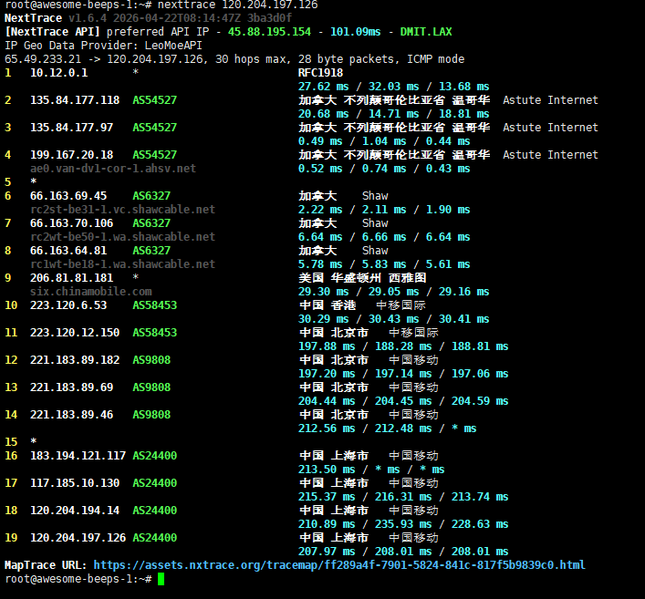This screenshot has height=599, width=645.
Task: Click AS9808 on hop 12 row
Action: point(151,360)
